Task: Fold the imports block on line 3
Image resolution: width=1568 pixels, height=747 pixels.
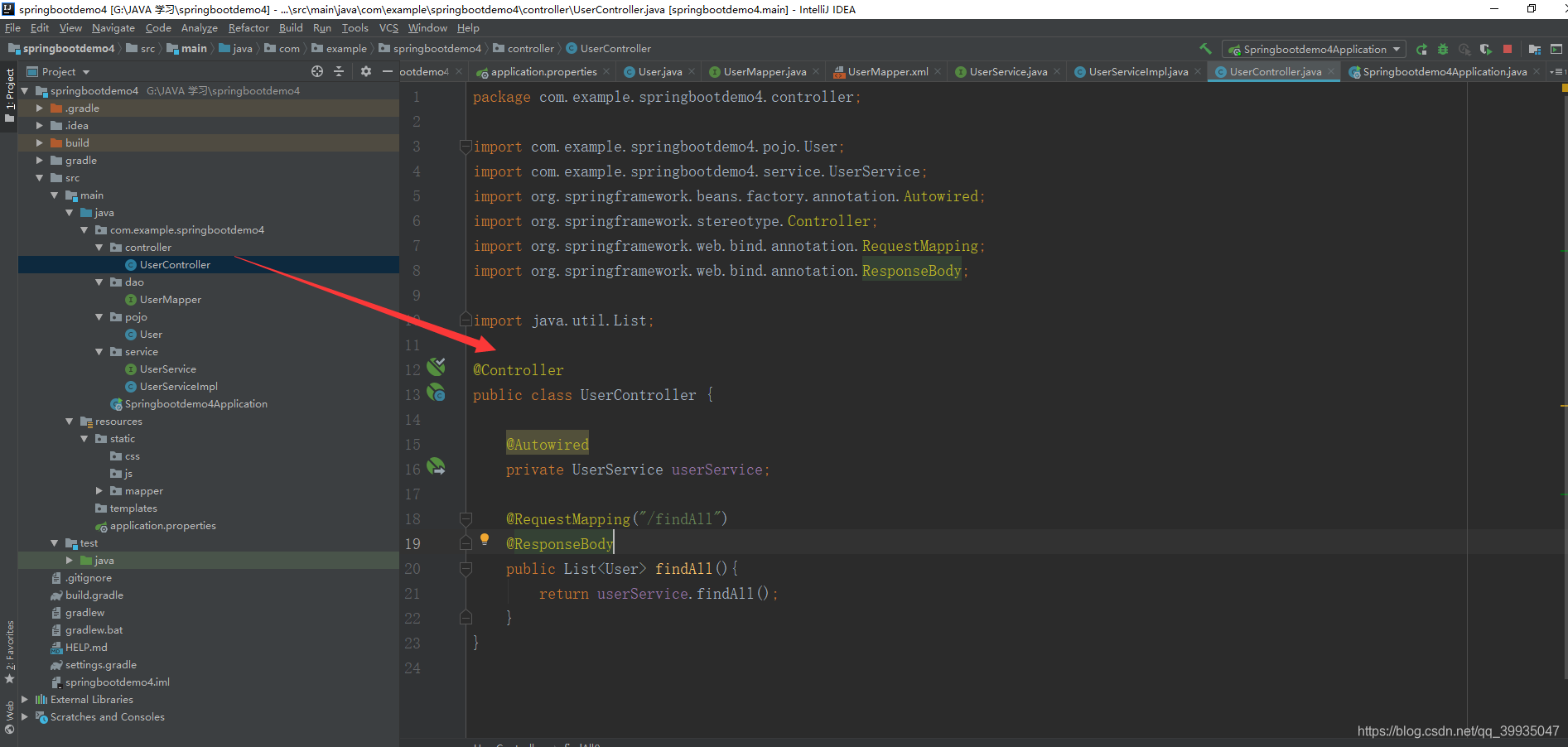Action: tap(466, 147)
